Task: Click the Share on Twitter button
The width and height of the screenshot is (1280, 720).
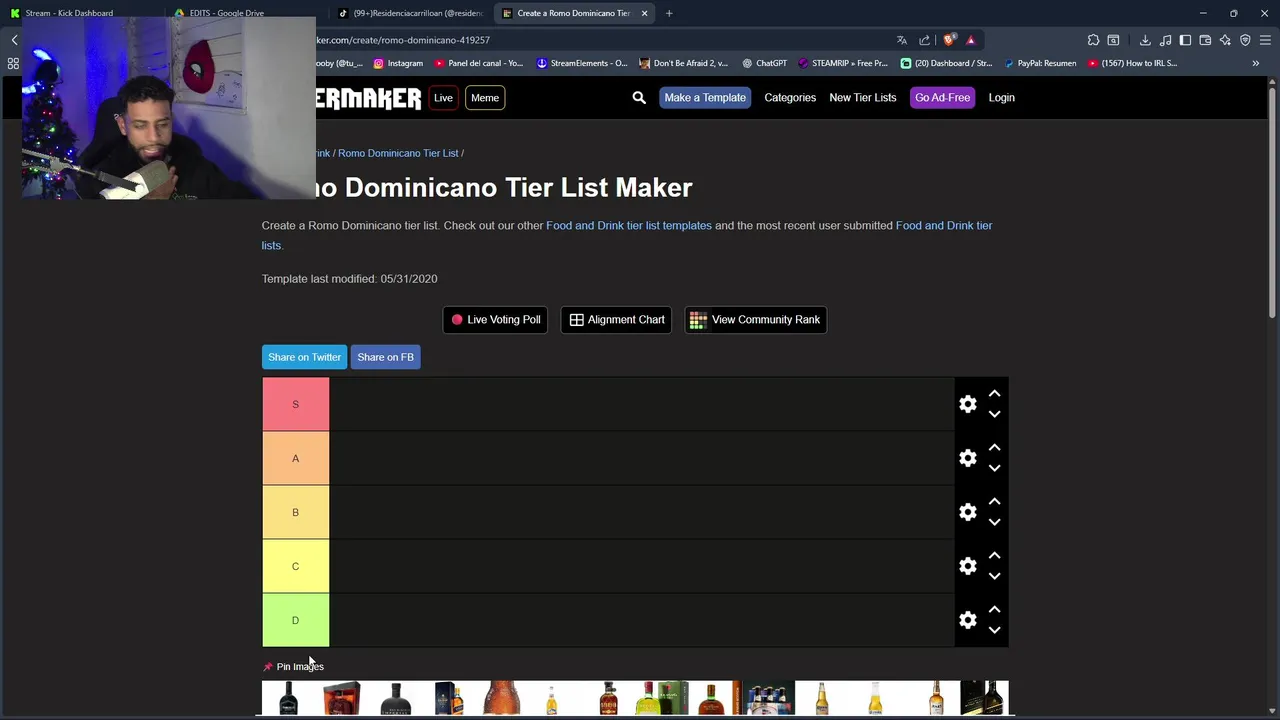Action: point(304,357)
